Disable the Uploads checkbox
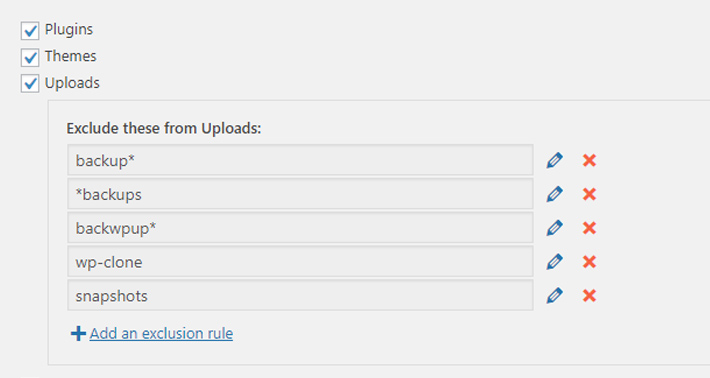Screen dimensions: 710x378 pyautogui.click(x=30, y=84)
